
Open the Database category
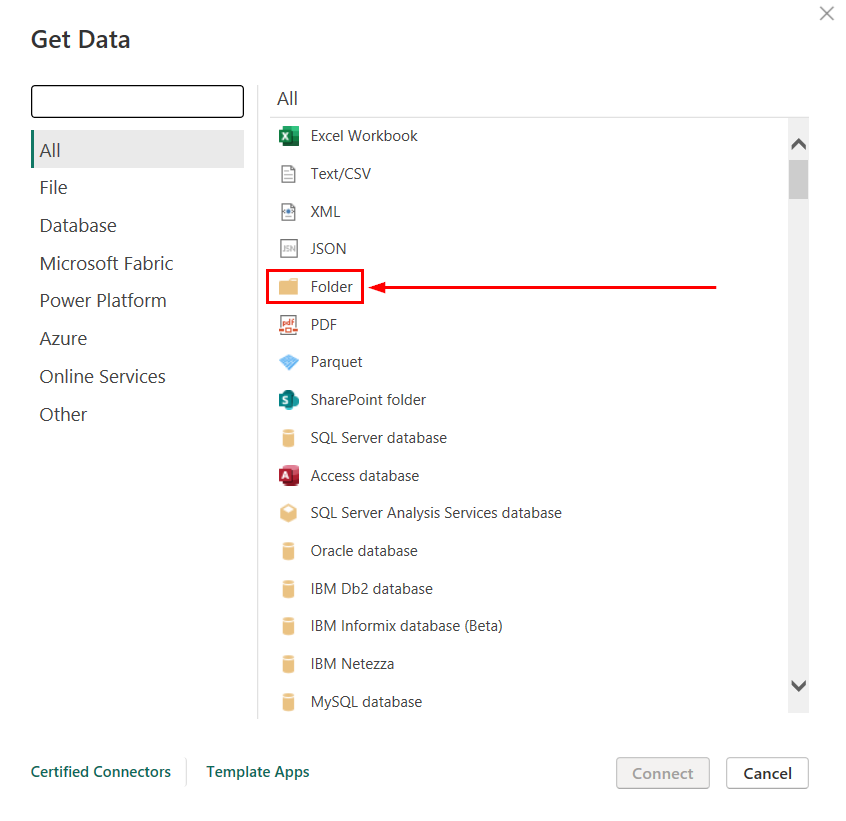[x=78, y=226]
